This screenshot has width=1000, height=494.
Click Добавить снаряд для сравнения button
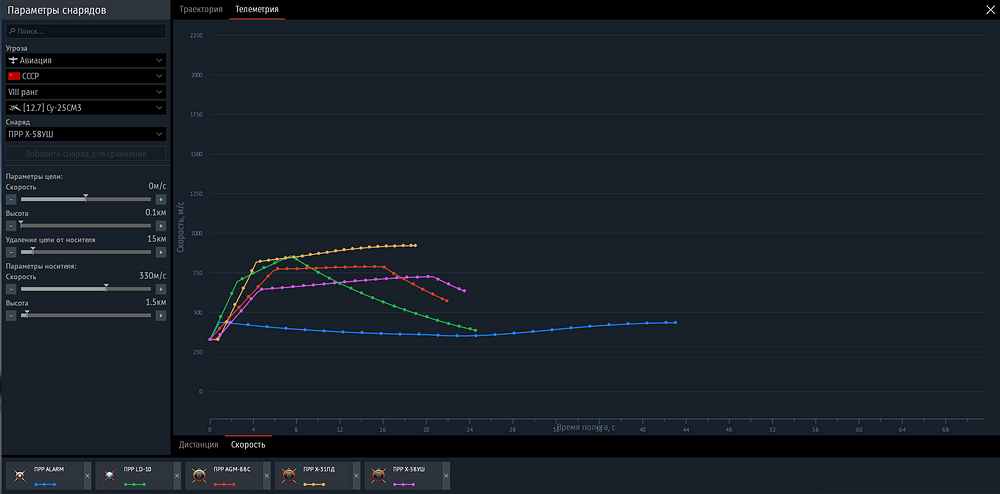pyautogui.click(x=86, y=154)
